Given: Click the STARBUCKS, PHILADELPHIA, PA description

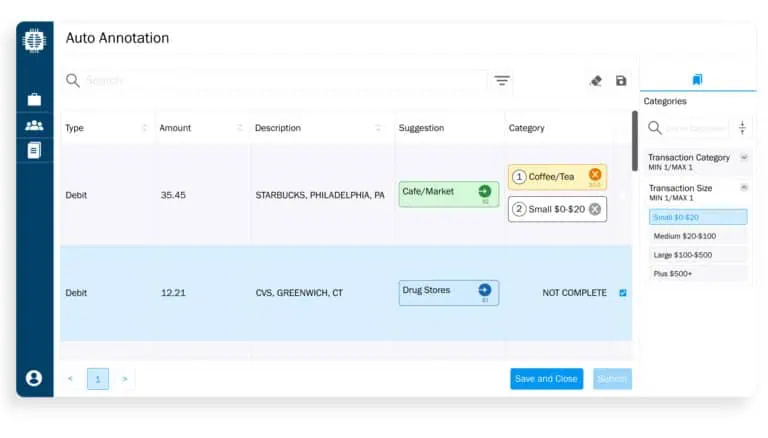Looking at the screenshot, I should click(320, 195).
